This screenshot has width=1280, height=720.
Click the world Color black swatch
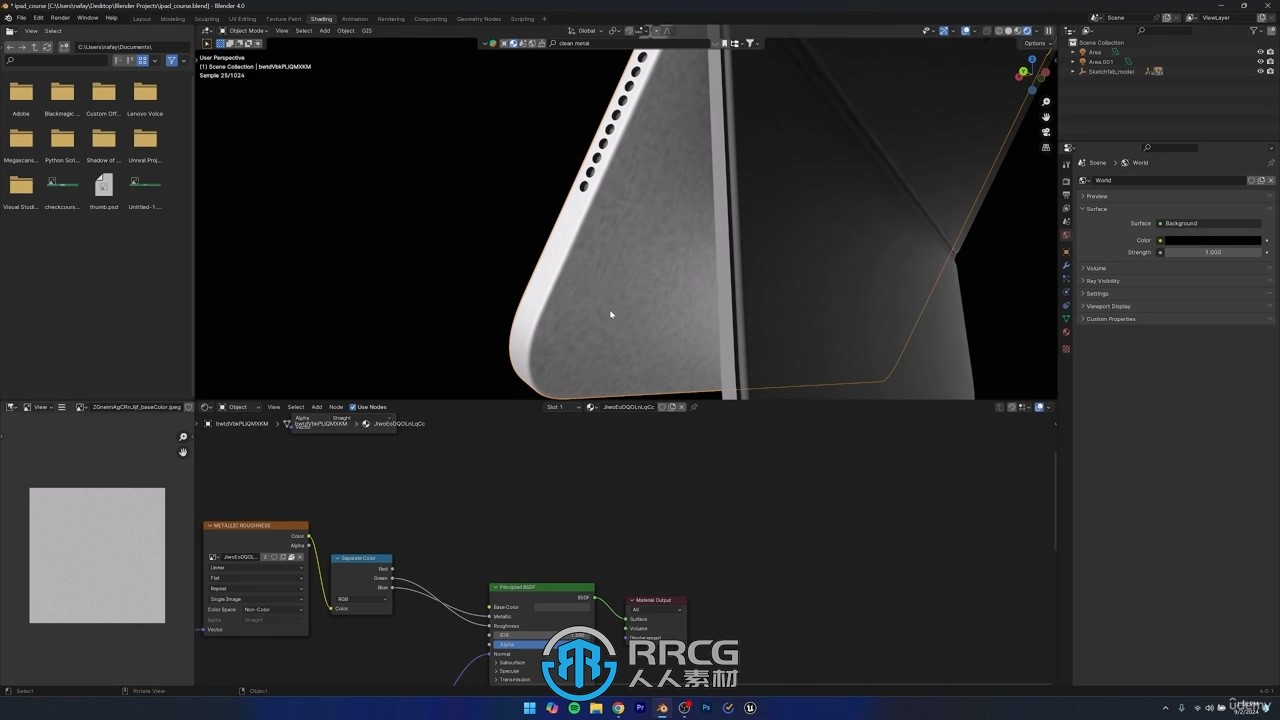tap(1212, 241)
